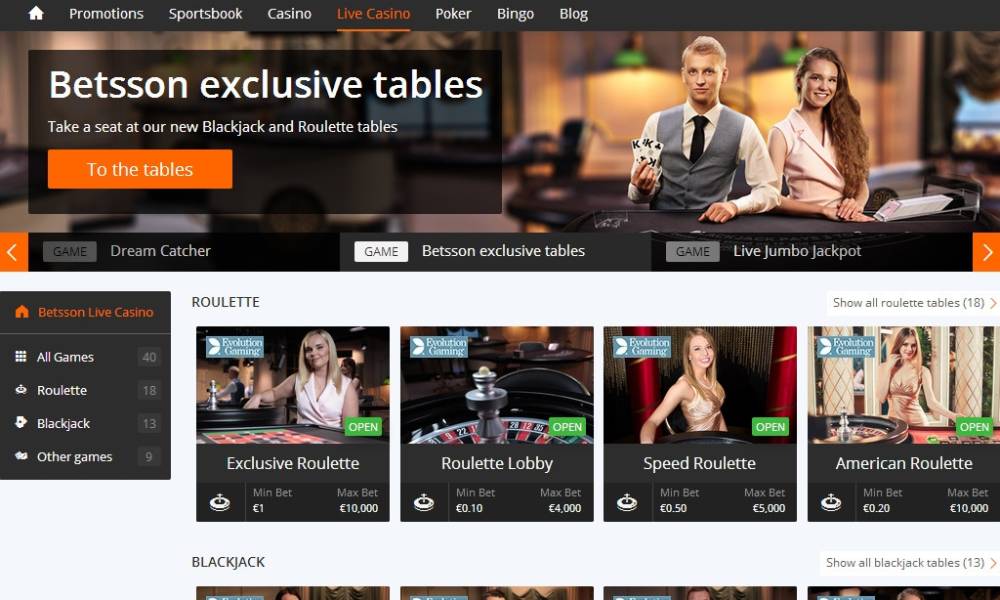Click the home icon in top navigation

[36, 13]
